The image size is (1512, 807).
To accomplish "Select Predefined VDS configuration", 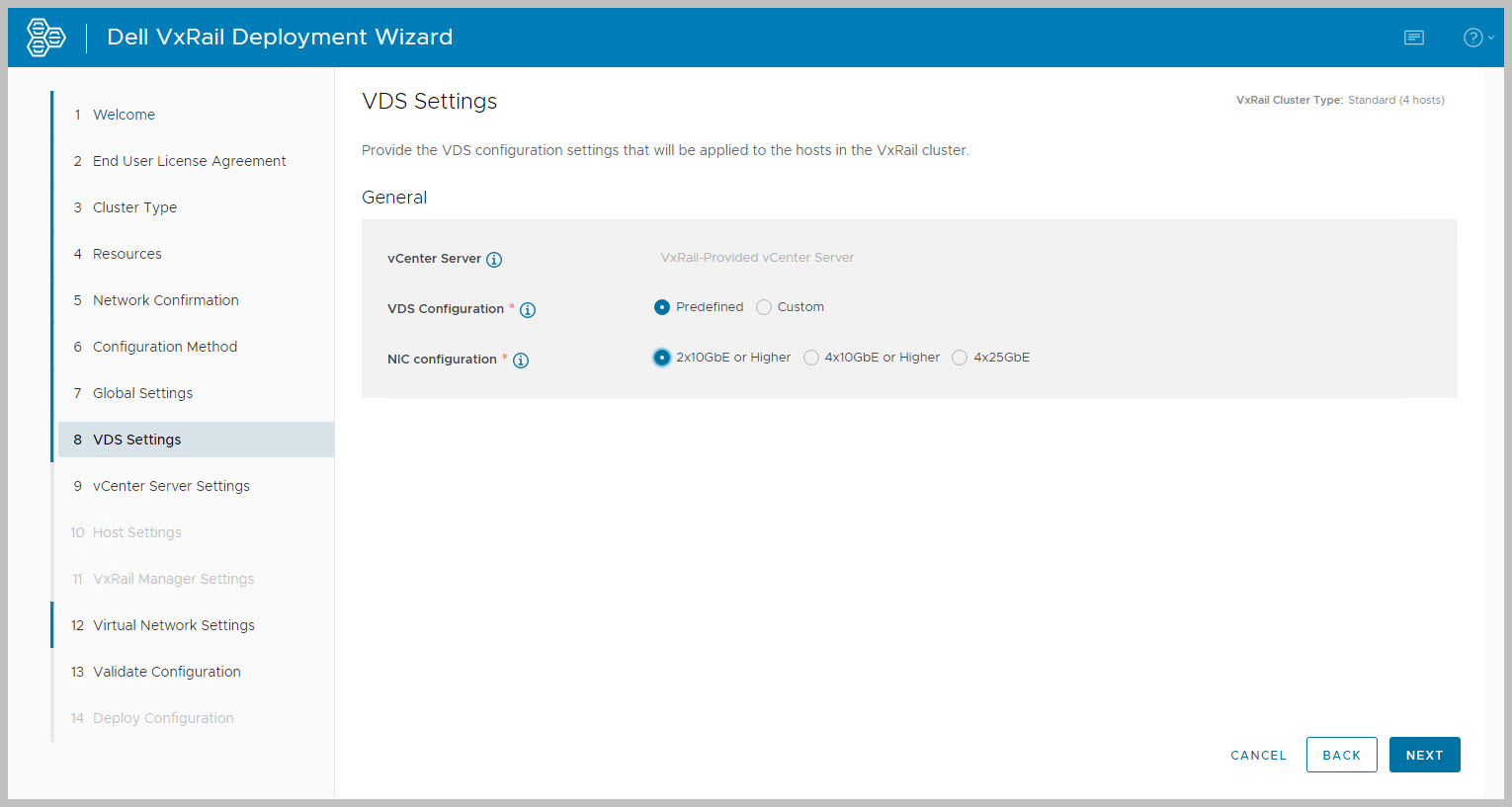I will pyautogui.click(x=662, y=307).
